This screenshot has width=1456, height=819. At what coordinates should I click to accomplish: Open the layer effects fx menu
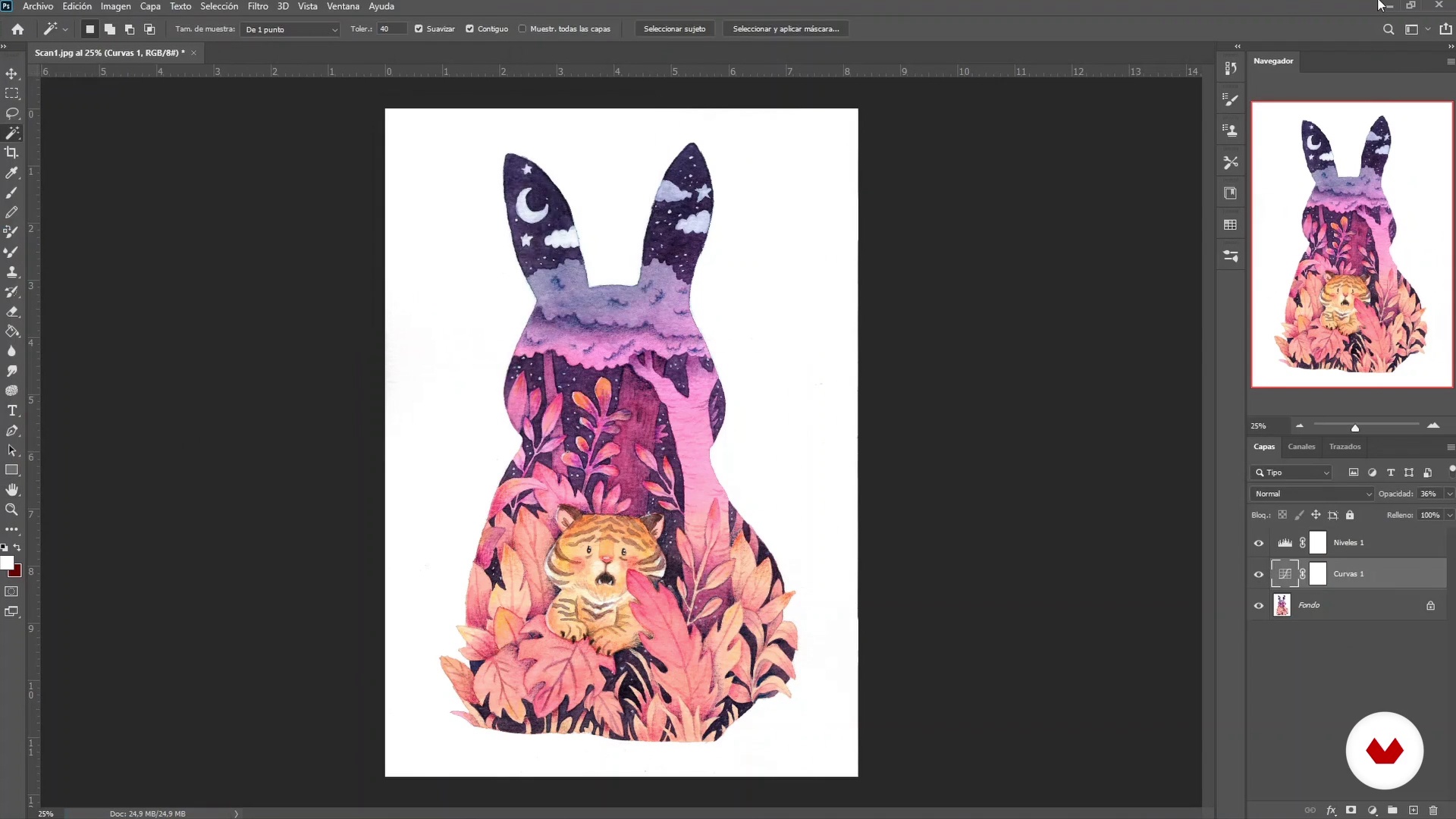point(1331,810)
